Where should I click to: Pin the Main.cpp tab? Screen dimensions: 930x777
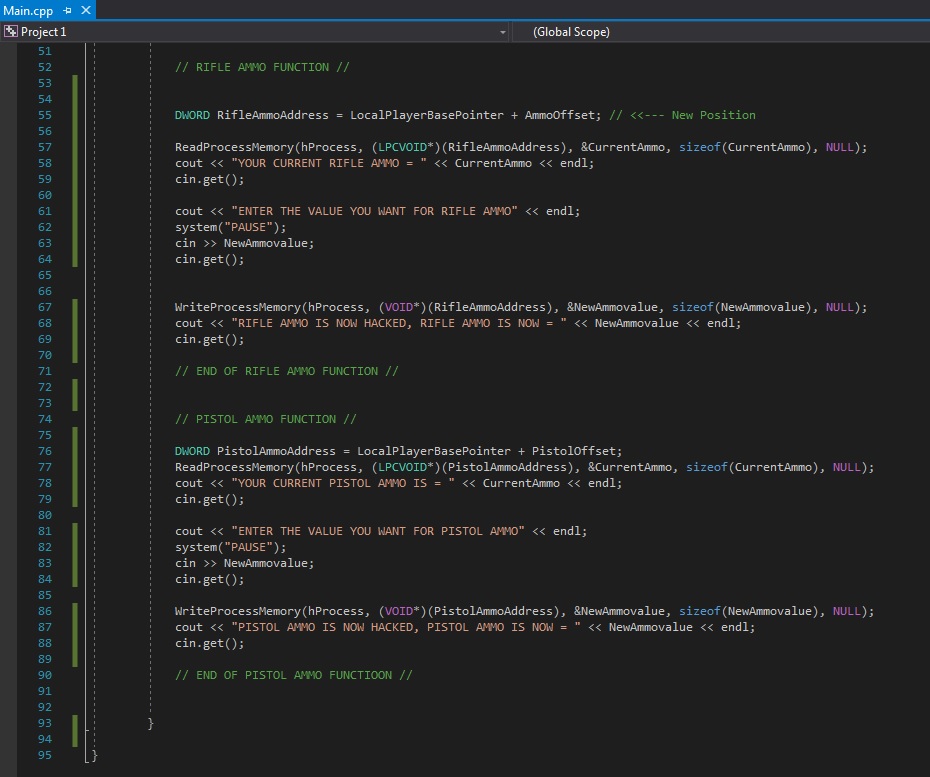coord(68,11)
